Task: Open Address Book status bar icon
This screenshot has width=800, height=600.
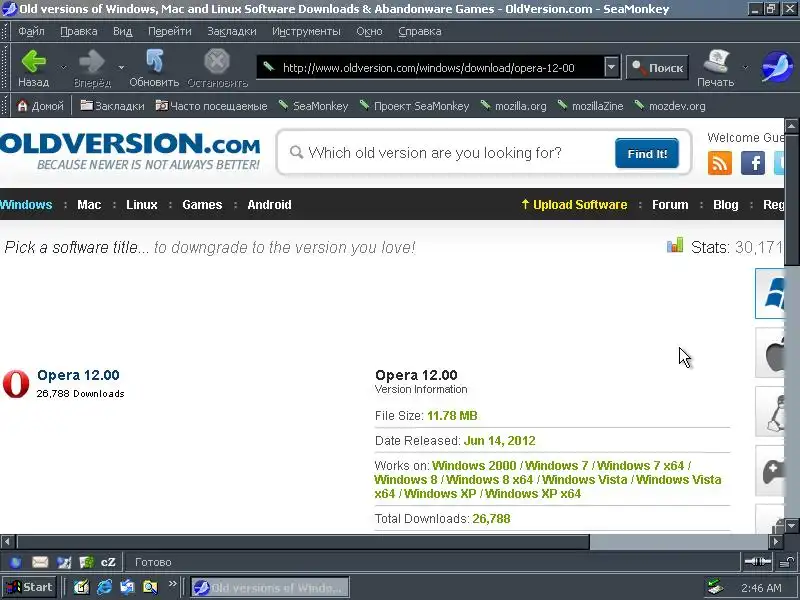Action: pos(86,562)
